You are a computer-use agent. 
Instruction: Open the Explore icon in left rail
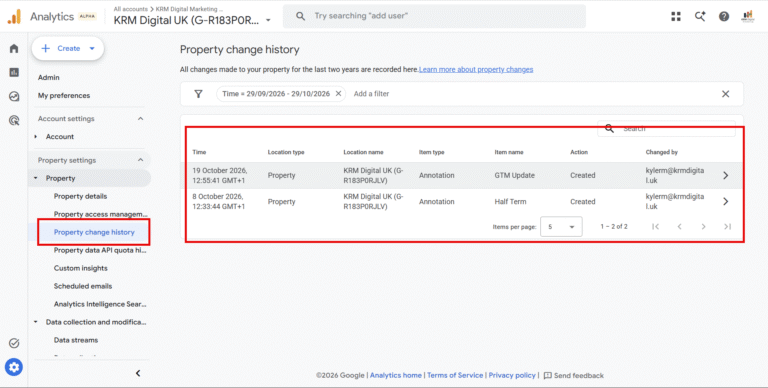tap(14, 96)
